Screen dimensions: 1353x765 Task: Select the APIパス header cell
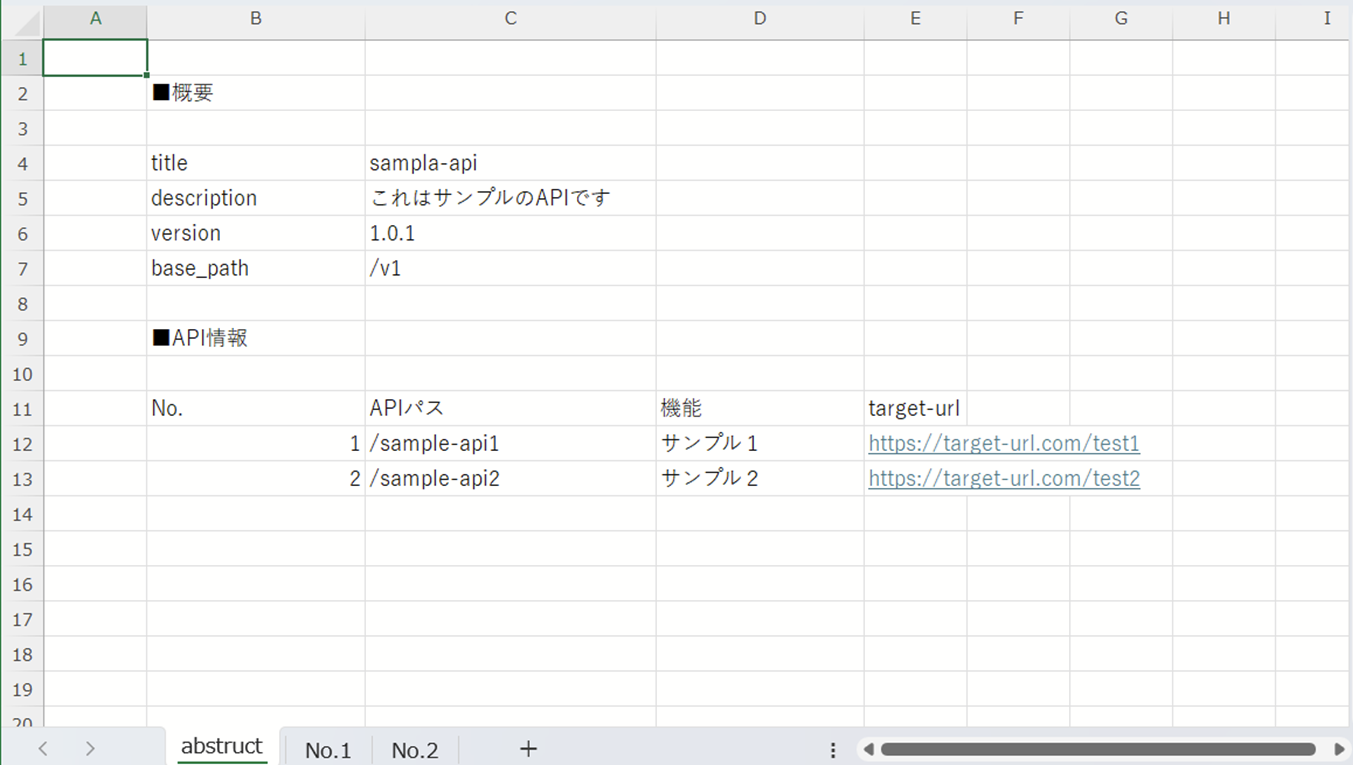(511, 408)
